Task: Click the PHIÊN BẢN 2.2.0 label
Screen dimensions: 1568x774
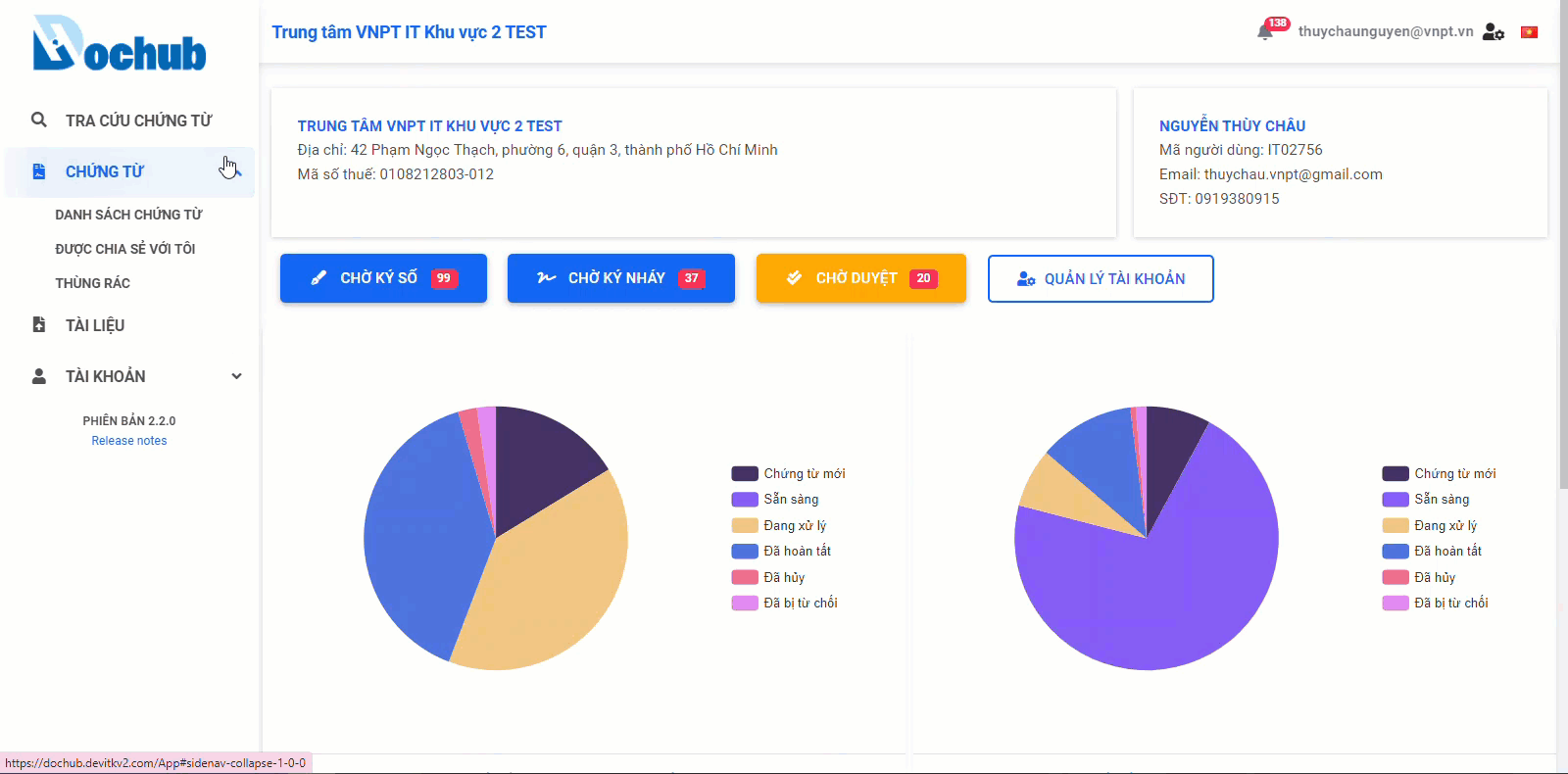Action: pyautogui.click(x=129, y=421)
